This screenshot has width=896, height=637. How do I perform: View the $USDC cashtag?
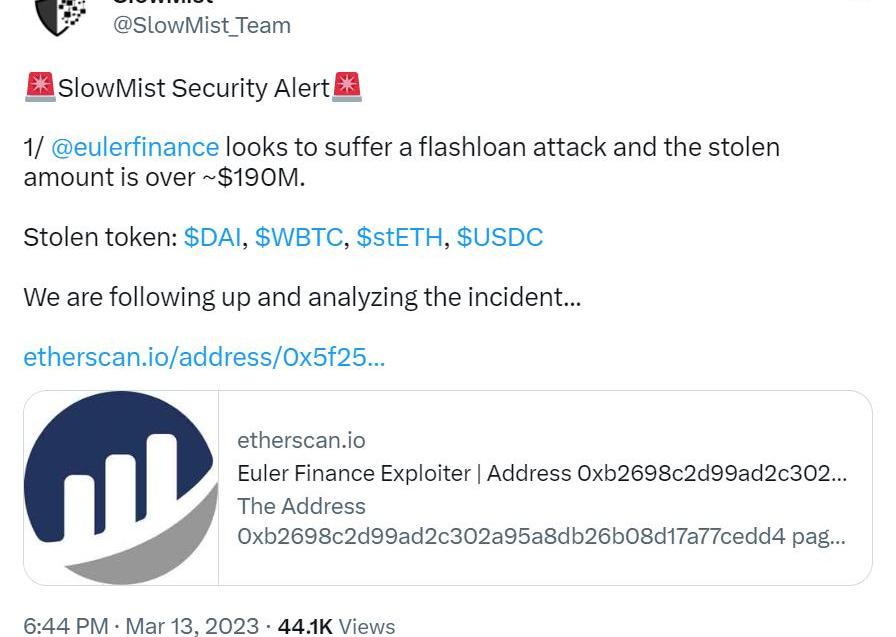[500, 237]
